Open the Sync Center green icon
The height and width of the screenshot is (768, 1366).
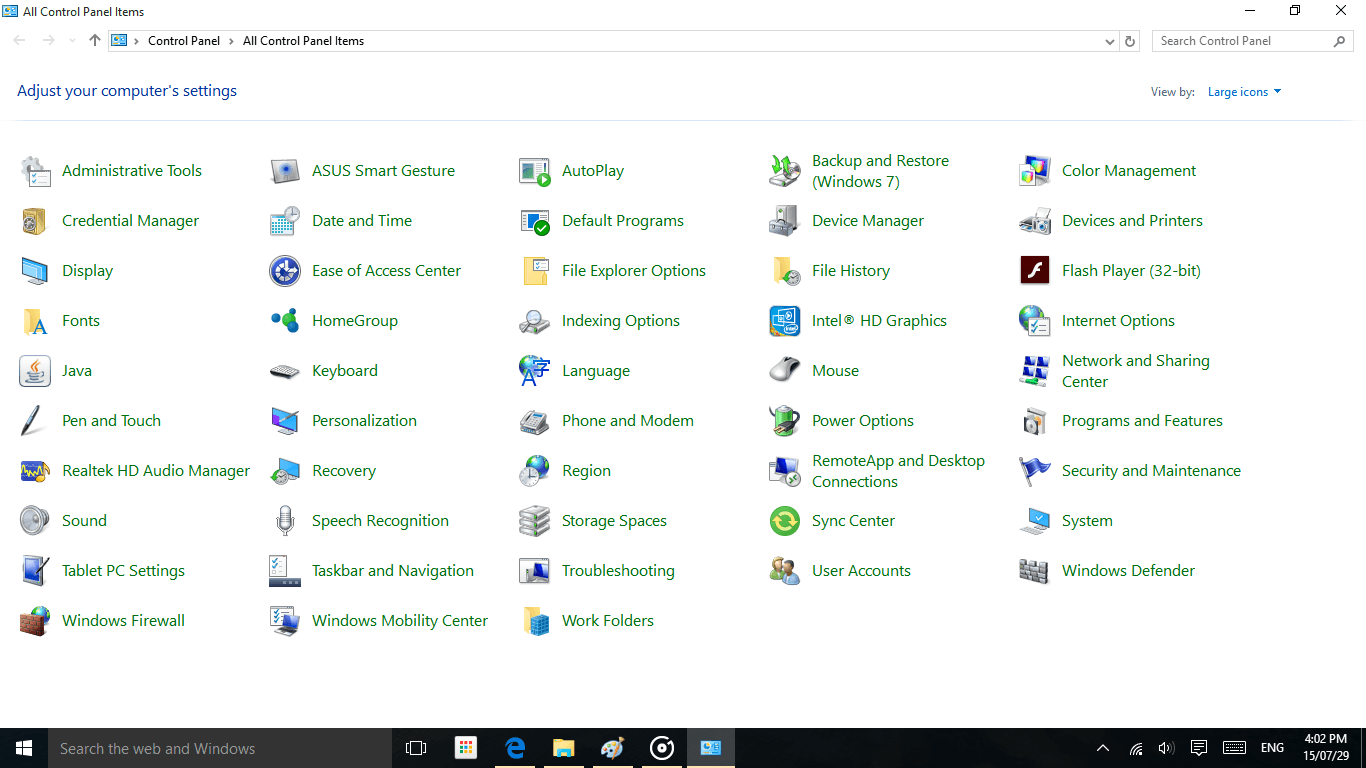785,521
